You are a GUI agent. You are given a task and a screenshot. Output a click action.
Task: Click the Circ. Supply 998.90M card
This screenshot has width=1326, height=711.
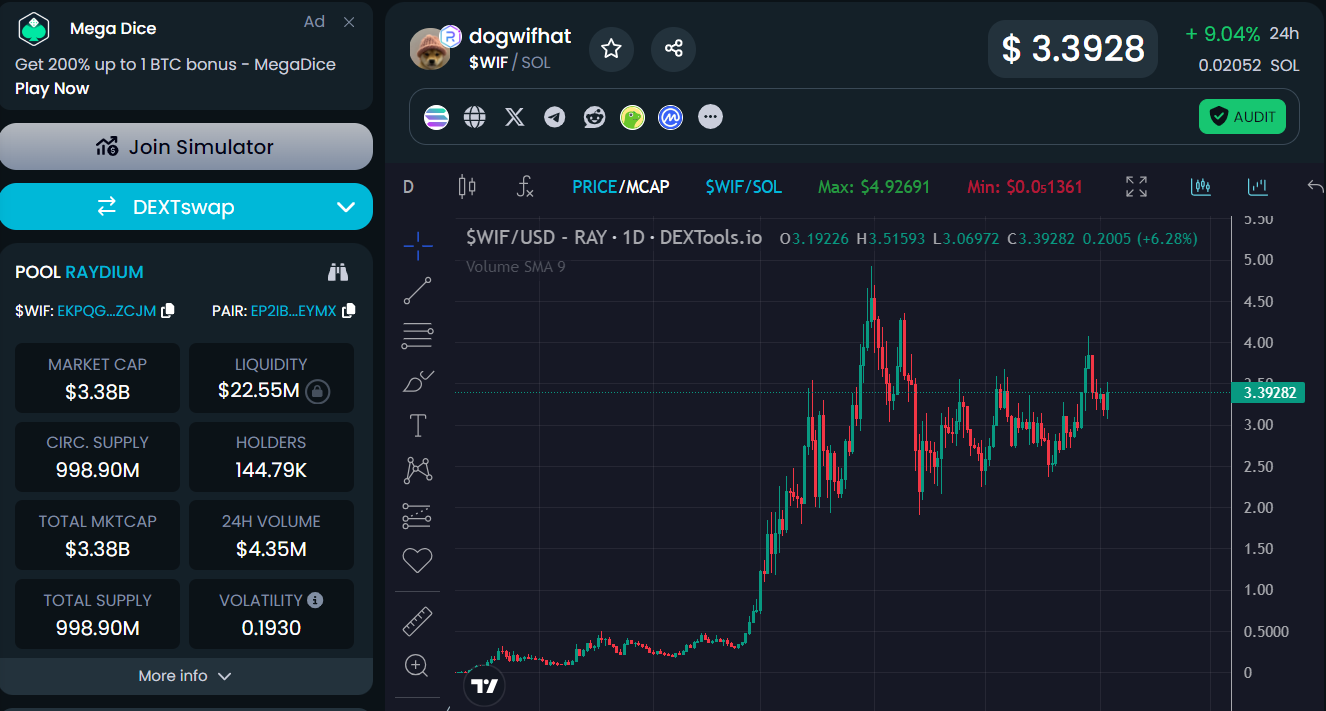point(97,456)
